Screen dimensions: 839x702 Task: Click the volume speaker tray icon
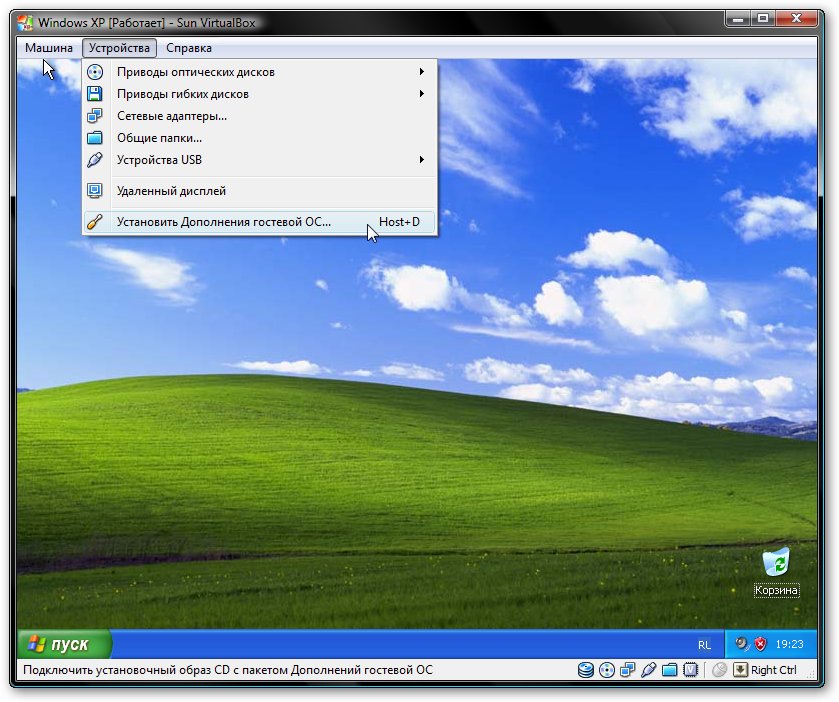742,644
